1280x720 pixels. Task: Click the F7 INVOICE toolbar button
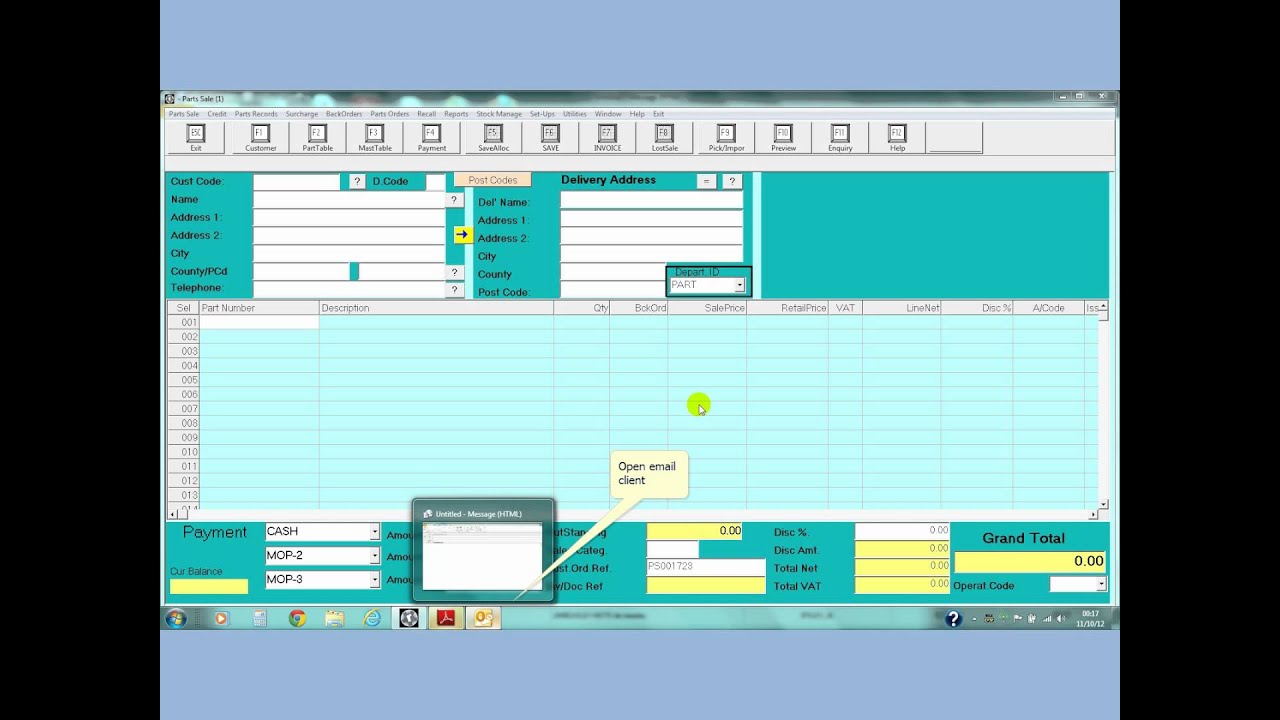(x=607, y=138)
